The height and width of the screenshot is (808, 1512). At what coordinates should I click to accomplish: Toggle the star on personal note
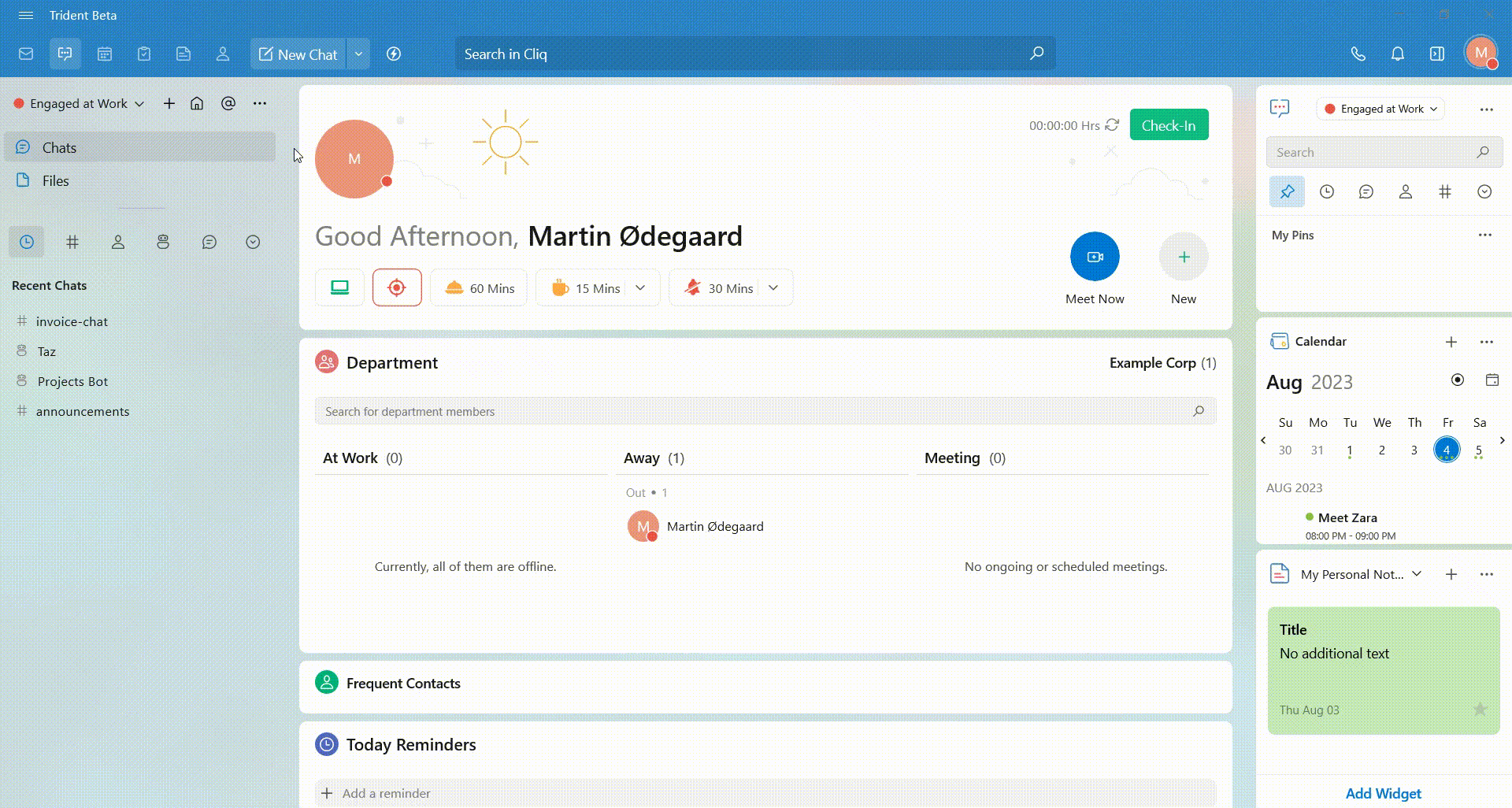1480,710
